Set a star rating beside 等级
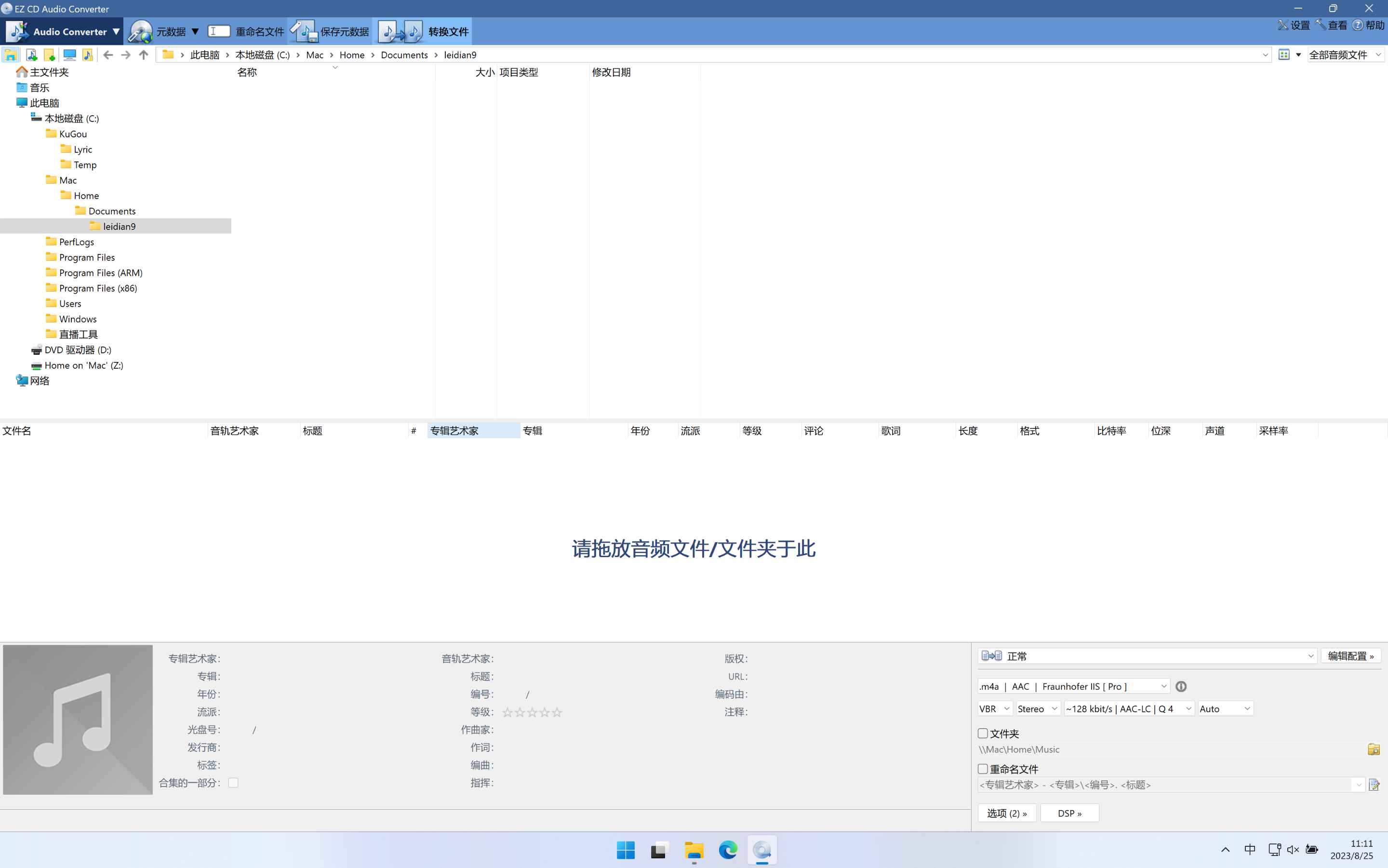 pos(532,712)
